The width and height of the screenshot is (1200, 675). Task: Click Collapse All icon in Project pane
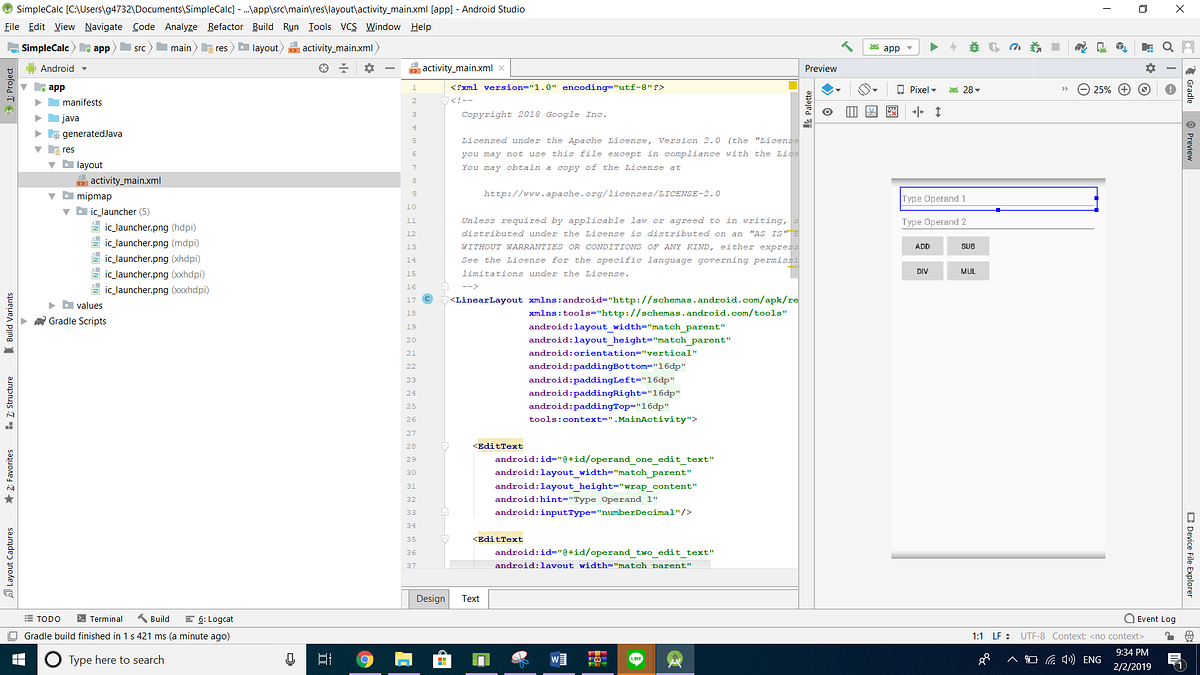coord(343,68)
